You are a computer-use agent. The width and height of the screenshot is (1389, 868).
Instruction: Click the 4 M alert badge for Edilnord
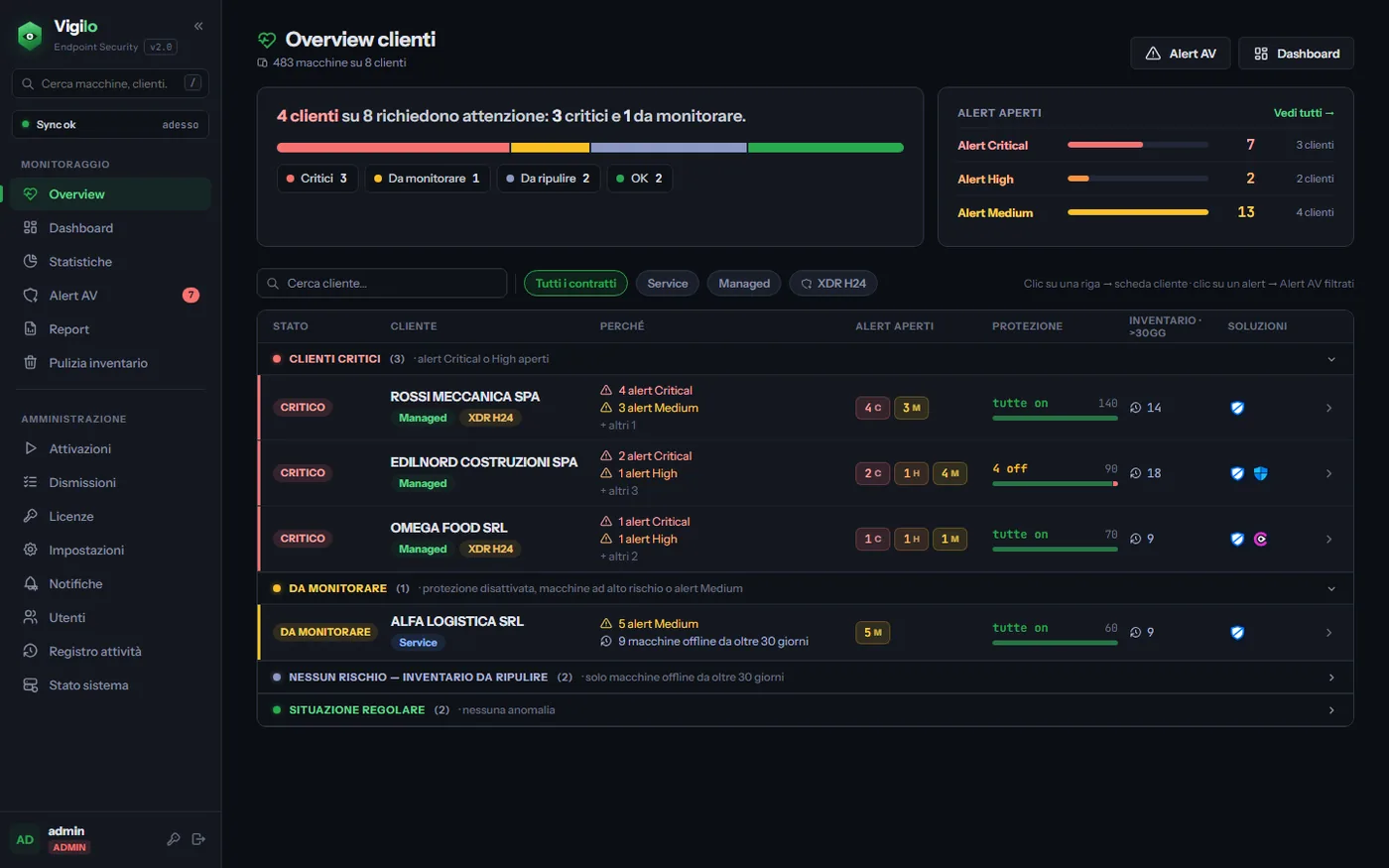click(950, 473)
